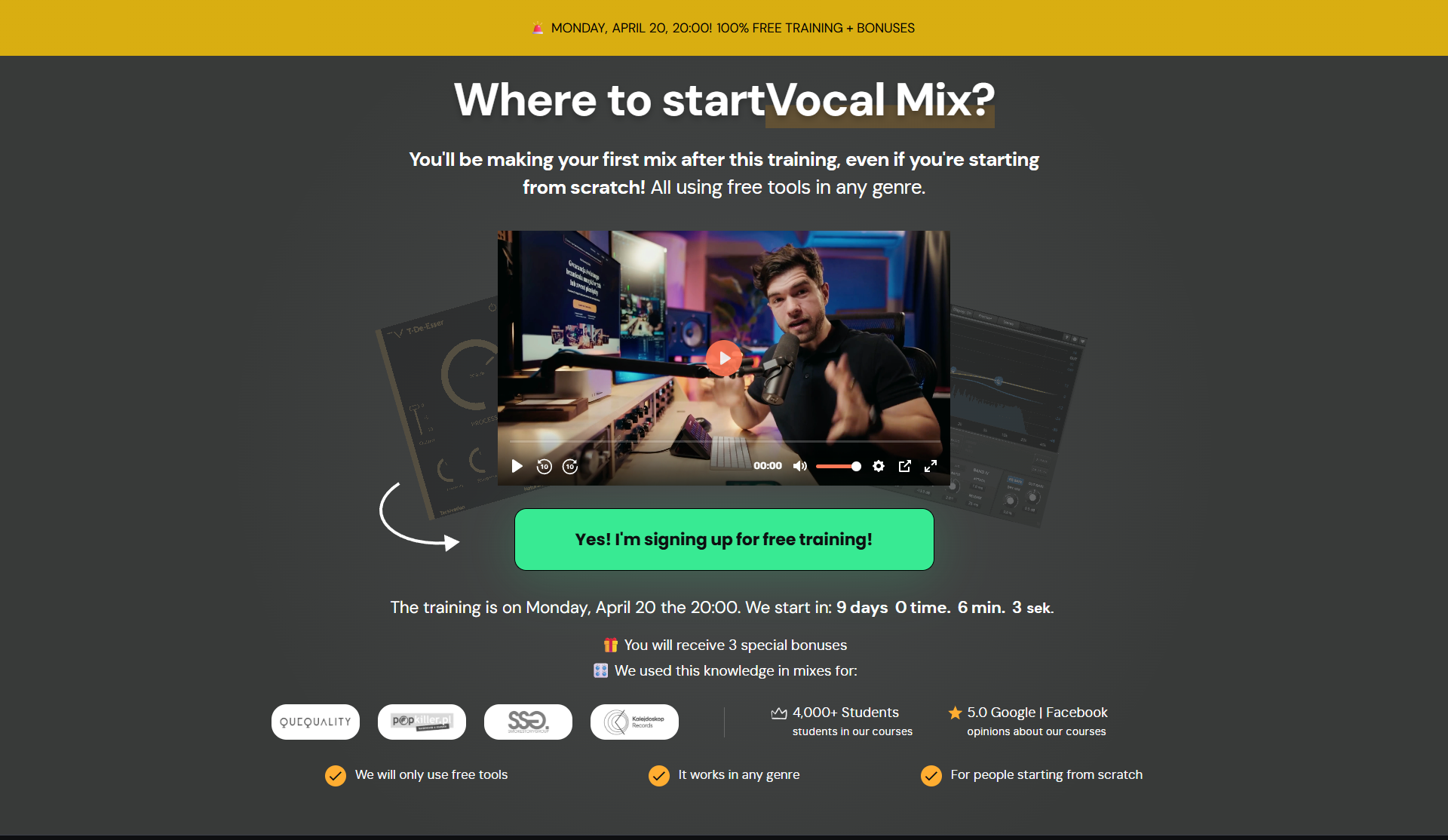Click the SSG logo badge
Viewport: 1448px width, 840px height.
[x=528, y=722]
